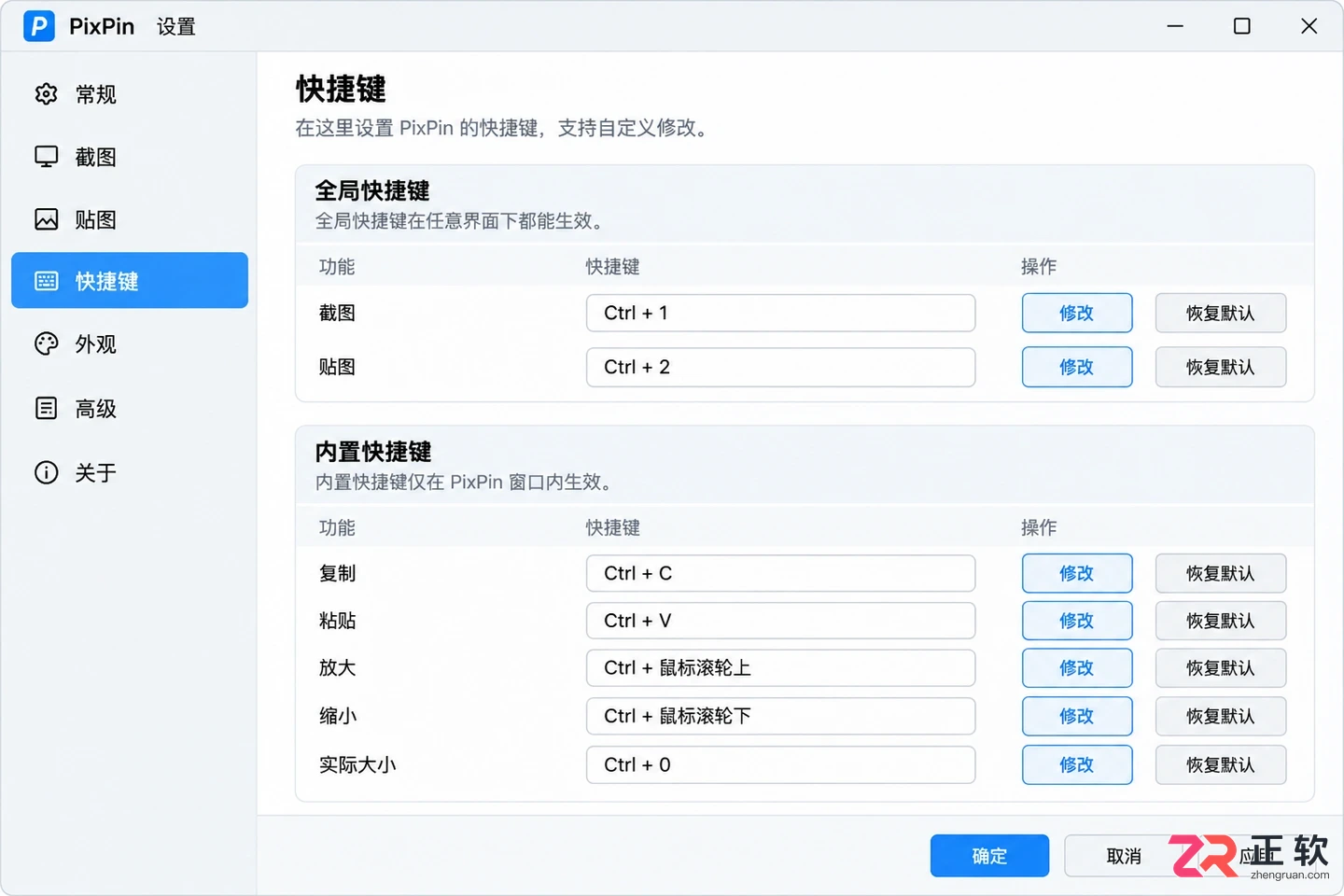Click the monitor icon beside 截图
Viewport: 1344px width, 896px height.
coord(46,157)
